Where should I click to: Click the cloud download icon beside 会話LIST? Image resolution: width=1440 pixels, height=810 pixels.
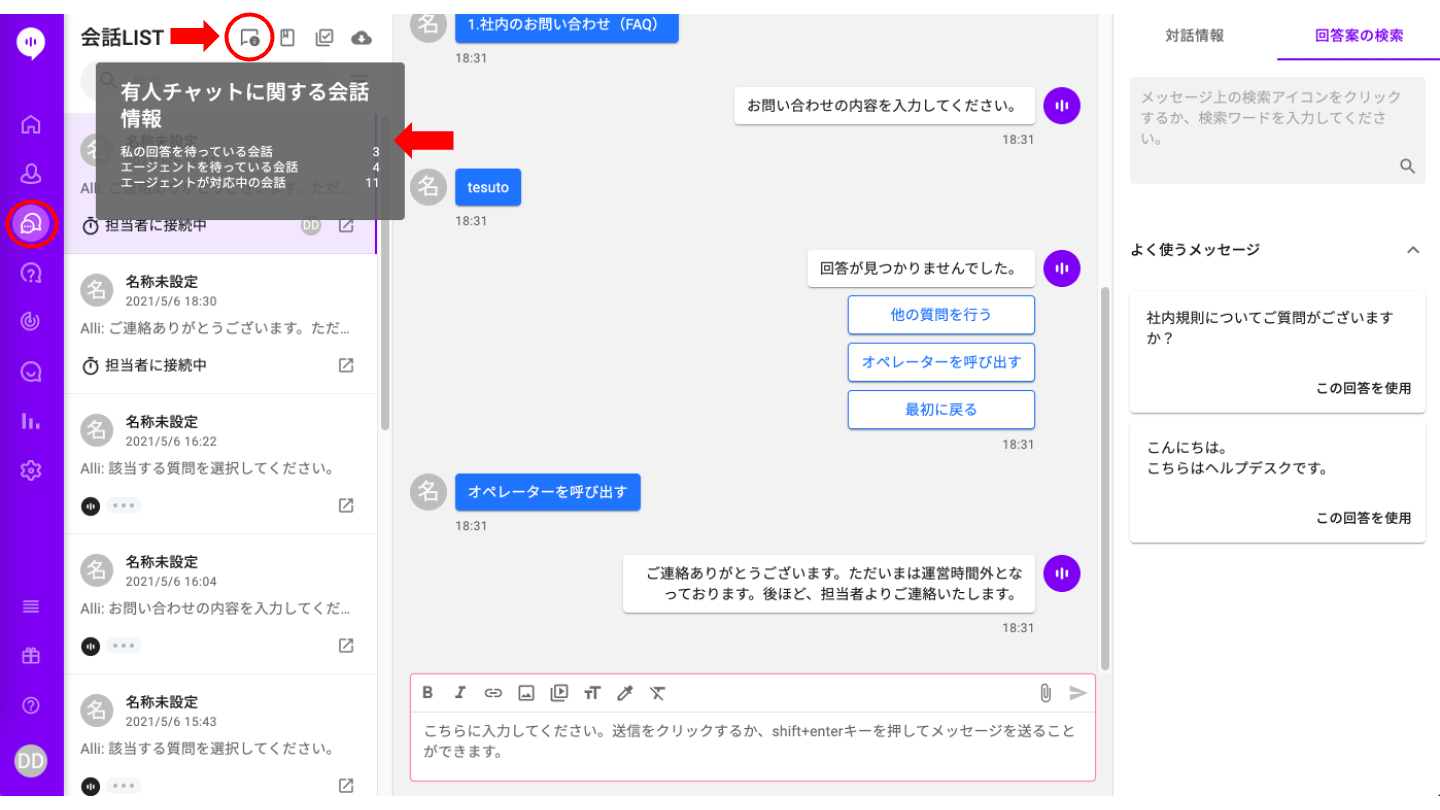362,38
